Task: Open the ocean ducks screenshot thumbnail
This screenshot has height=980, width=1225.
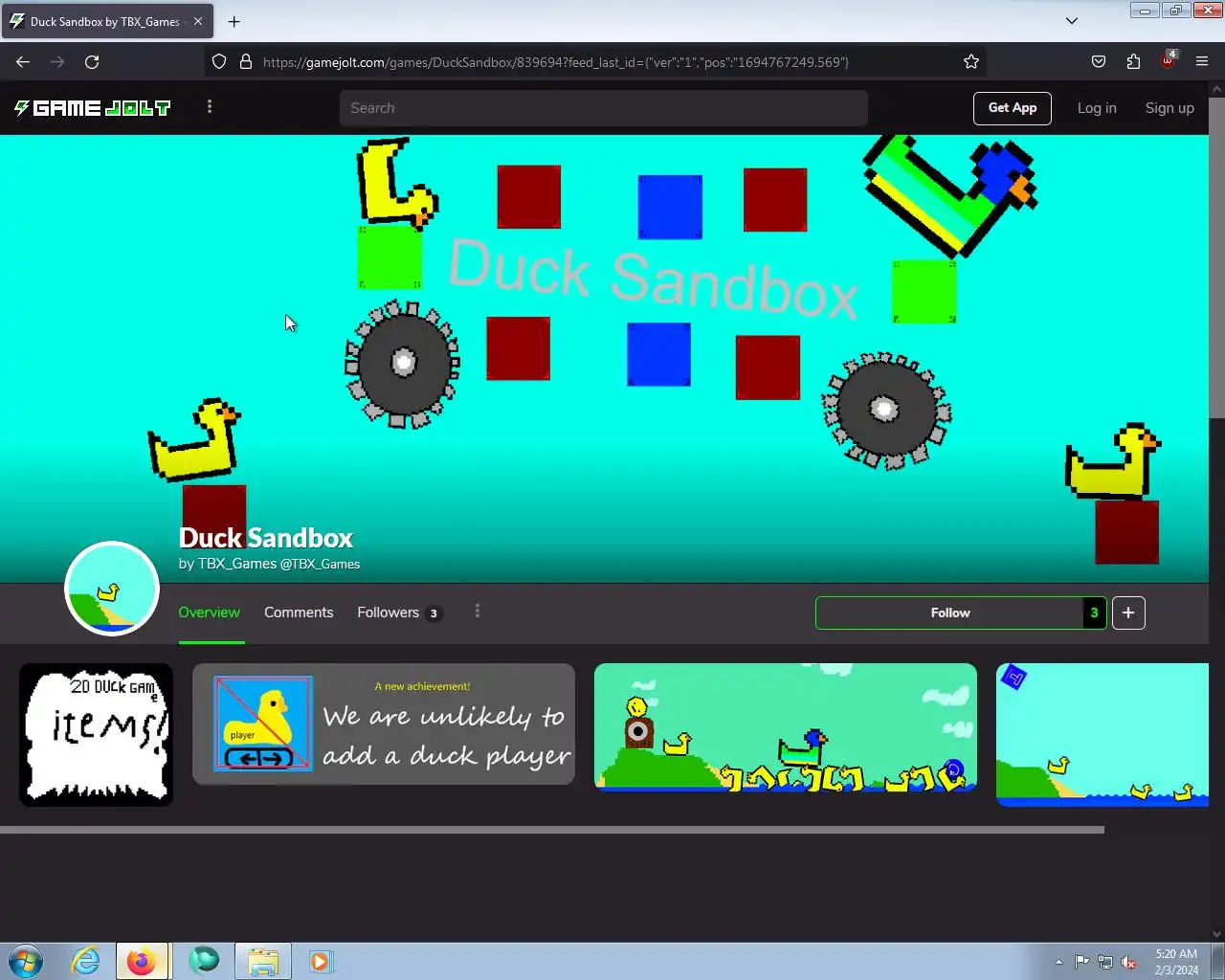Action: [1102, 735]
